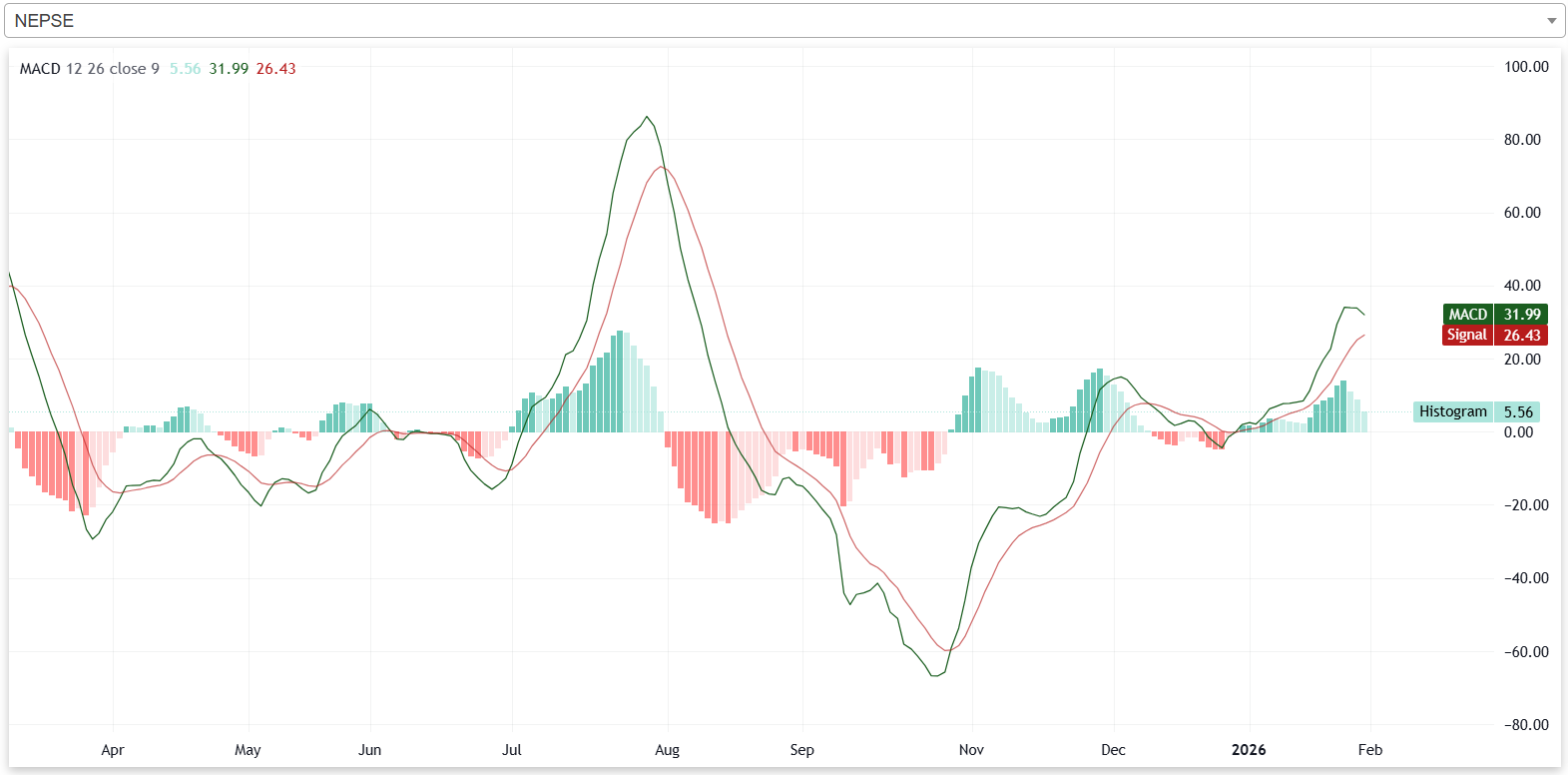The image size is (1568, 775).
Task: Click the Aug marker on time axis
Action: 667,750
